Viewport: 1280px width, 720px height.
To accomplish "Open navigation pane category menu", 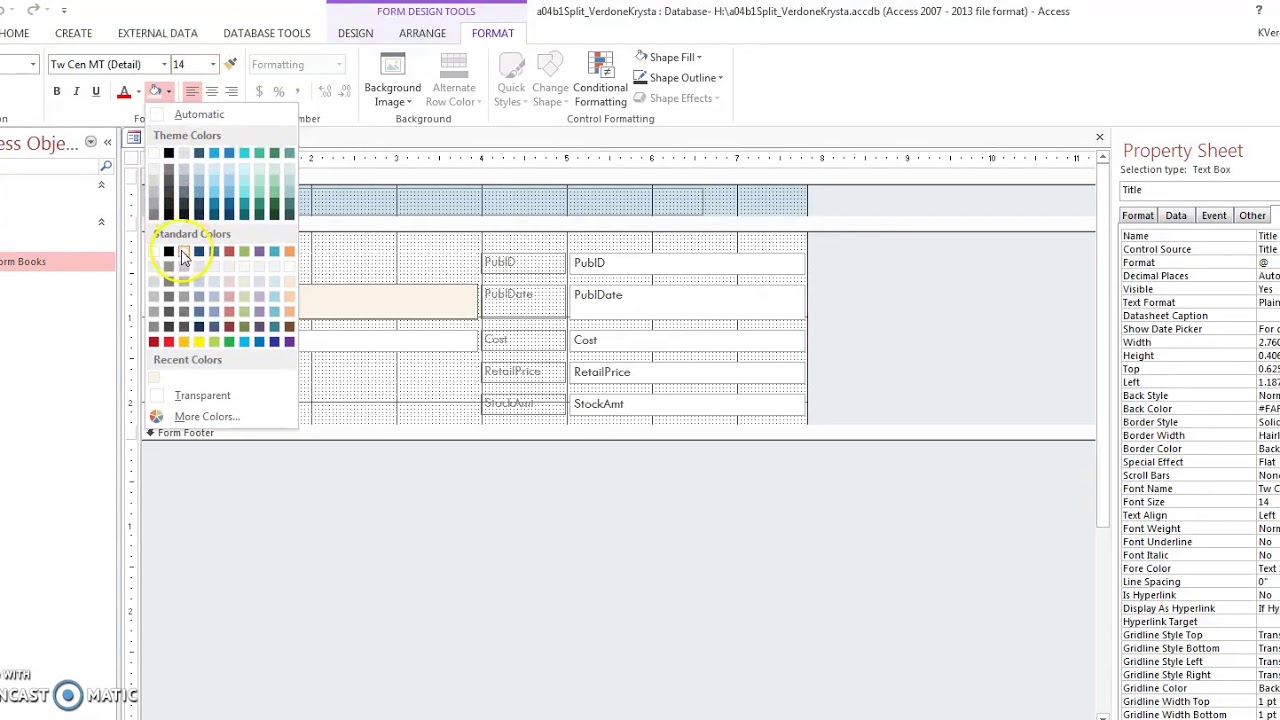I will (91, 143).
